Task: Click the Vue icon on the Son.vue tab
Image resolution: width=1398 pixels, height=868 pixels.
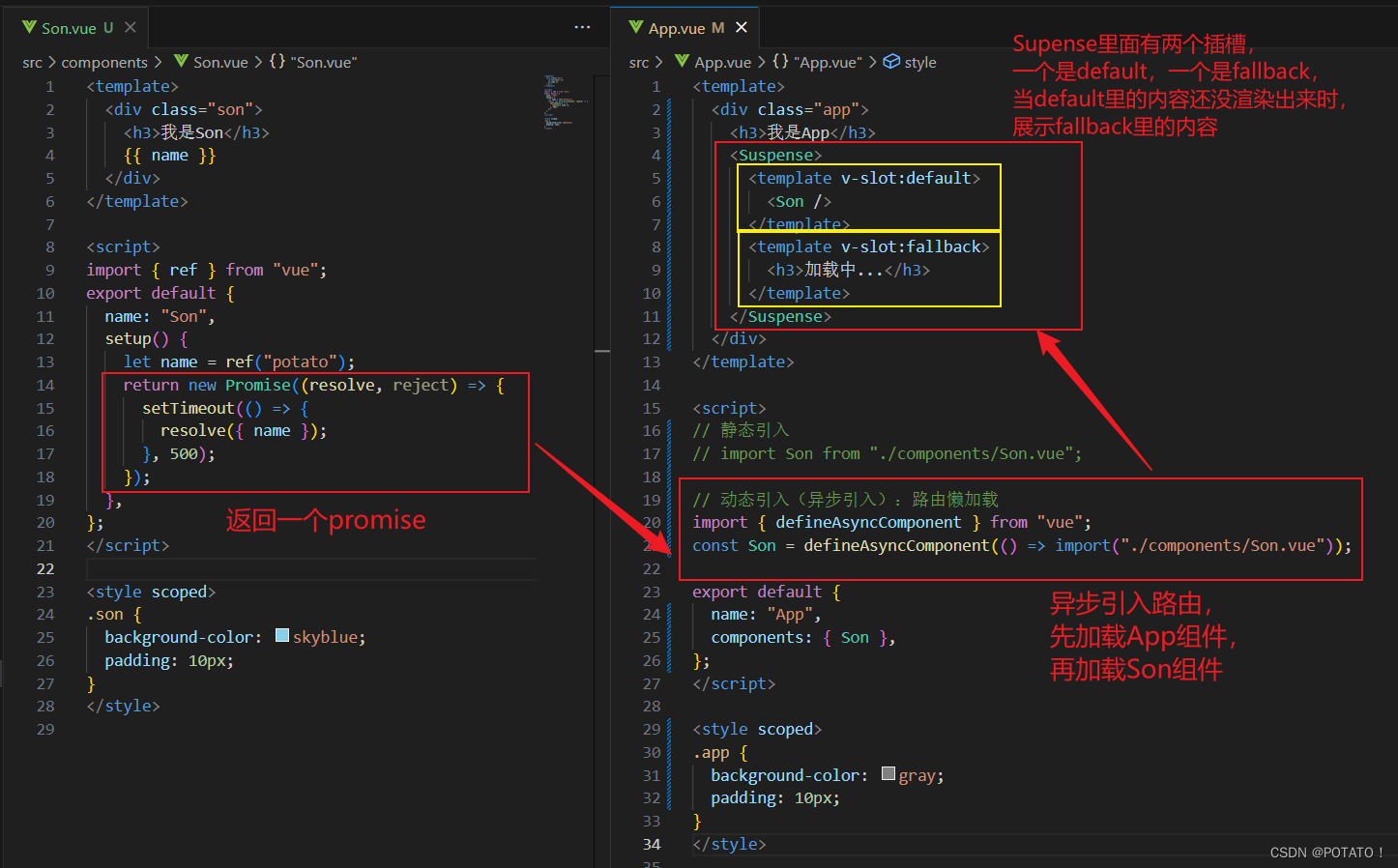Action: click(29, 28)
